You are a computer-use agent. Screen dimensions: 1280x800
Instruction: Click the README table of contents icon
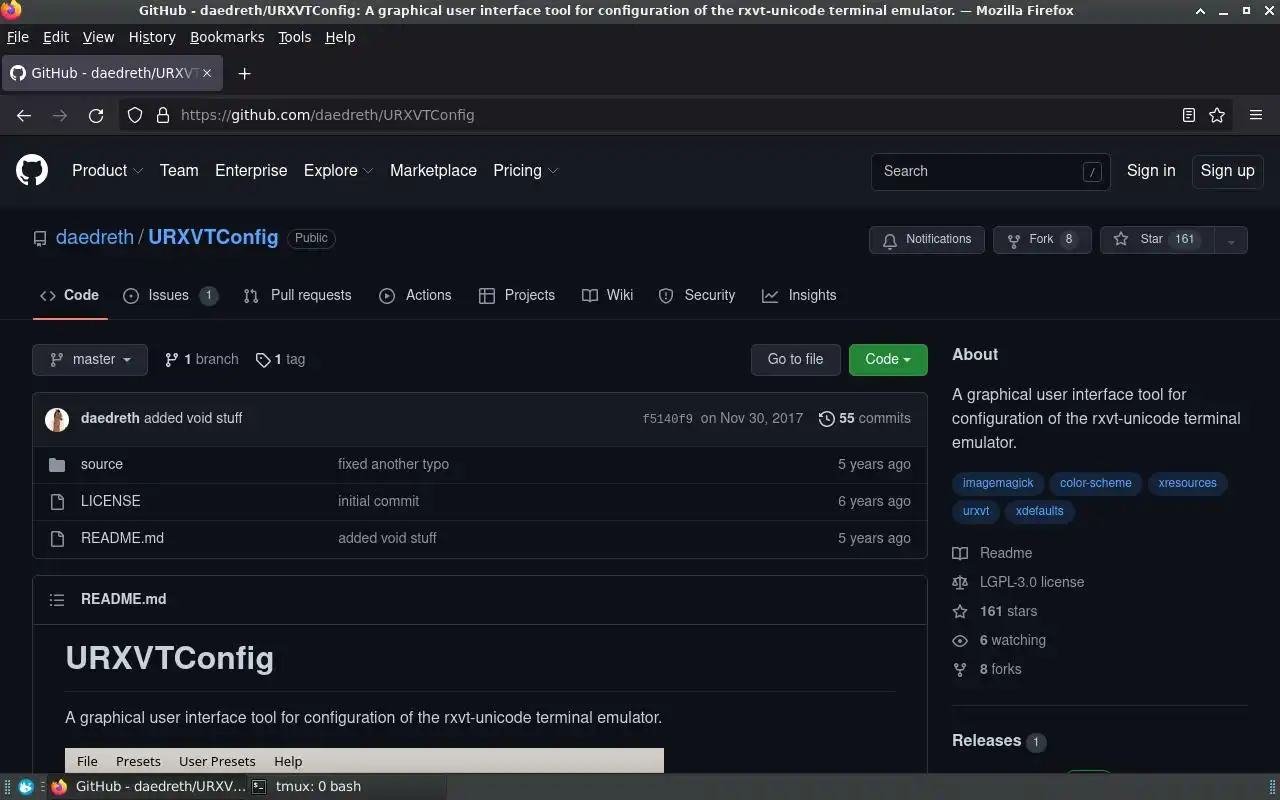(57, 599)
